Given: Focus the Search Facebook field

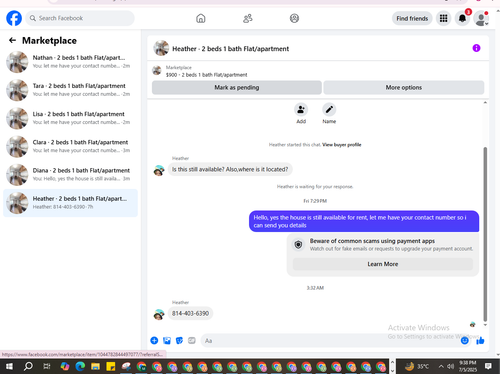Looking at the screenshot, I should point(80,18).
